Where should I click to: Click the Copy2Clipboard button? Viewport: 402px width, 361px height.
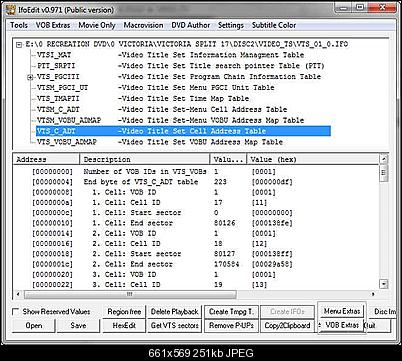click(x=287, y=326)
